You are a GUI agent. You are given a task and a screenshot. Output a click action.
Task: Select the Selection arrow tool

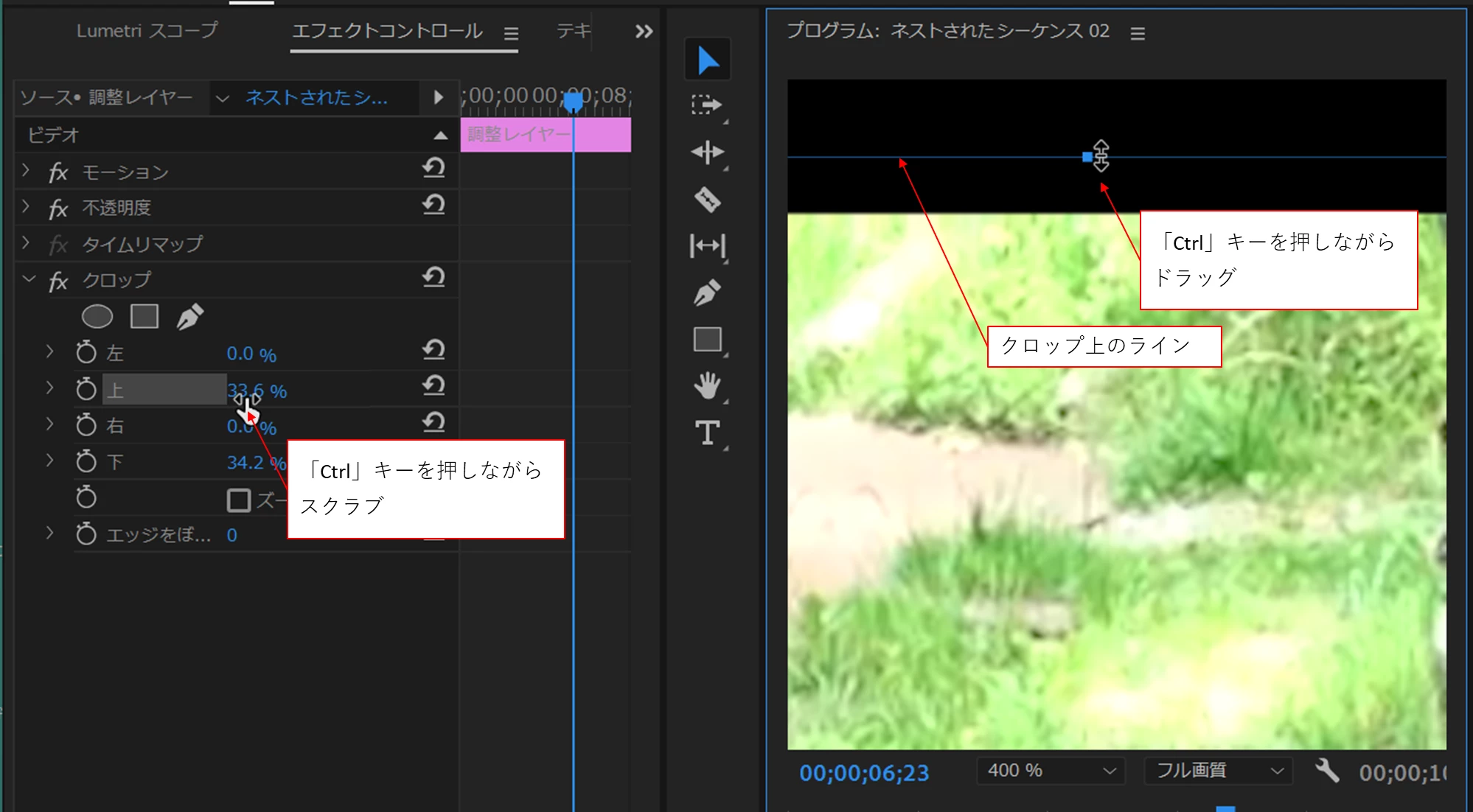[x=707, y=60]
